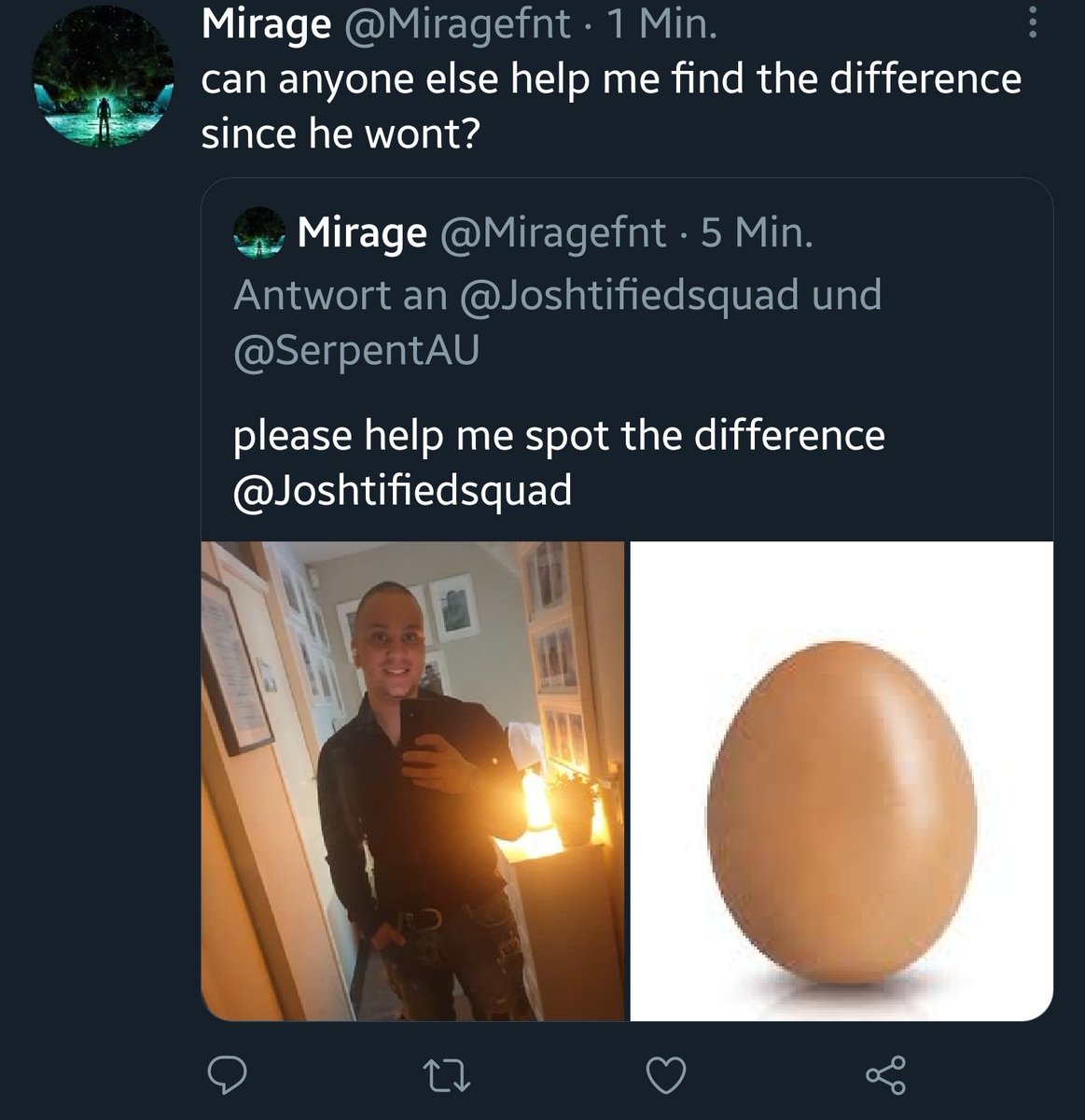Click @Joshtifiedsquad mention in quoted tweet body

[402, 490]
